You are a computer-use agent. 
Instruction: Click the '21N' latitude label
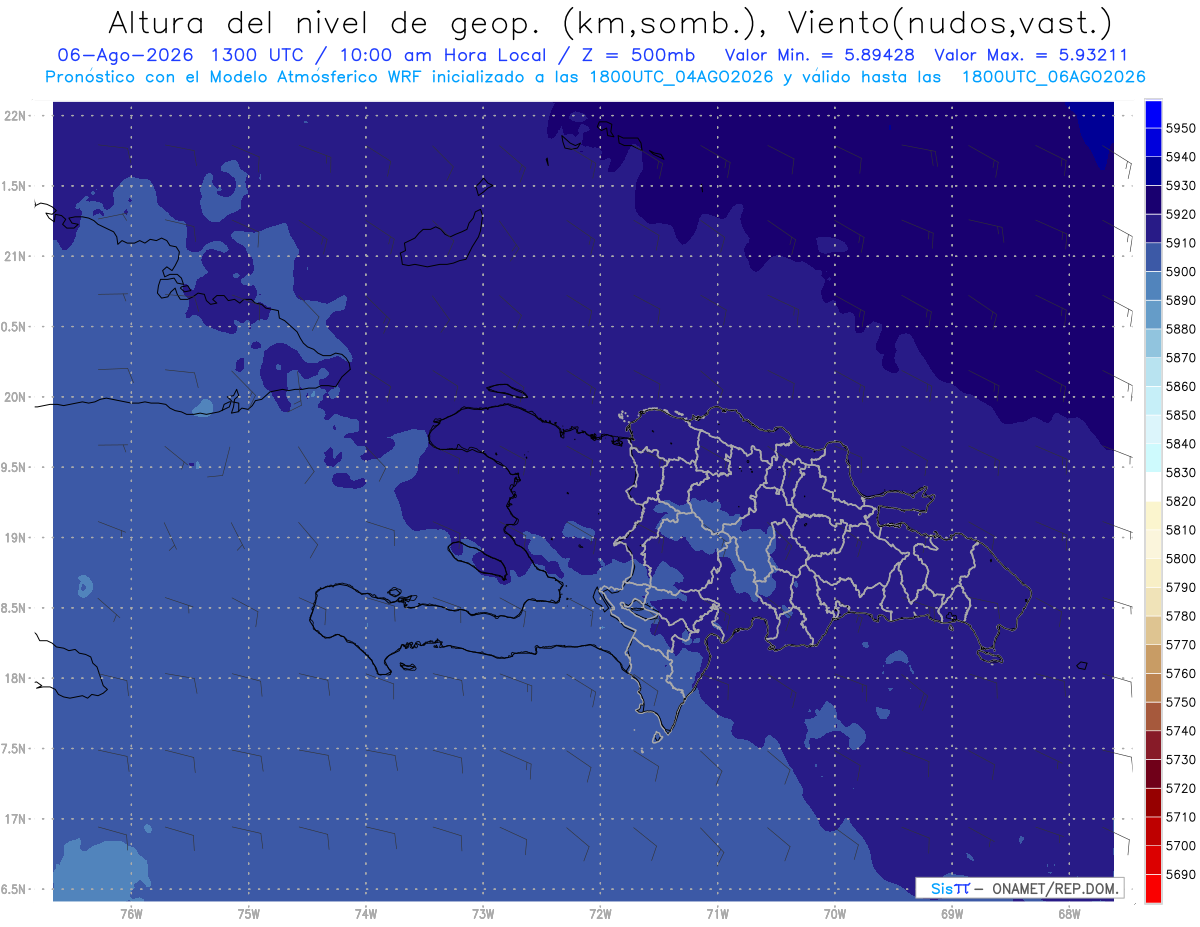(x=14, y=257)
